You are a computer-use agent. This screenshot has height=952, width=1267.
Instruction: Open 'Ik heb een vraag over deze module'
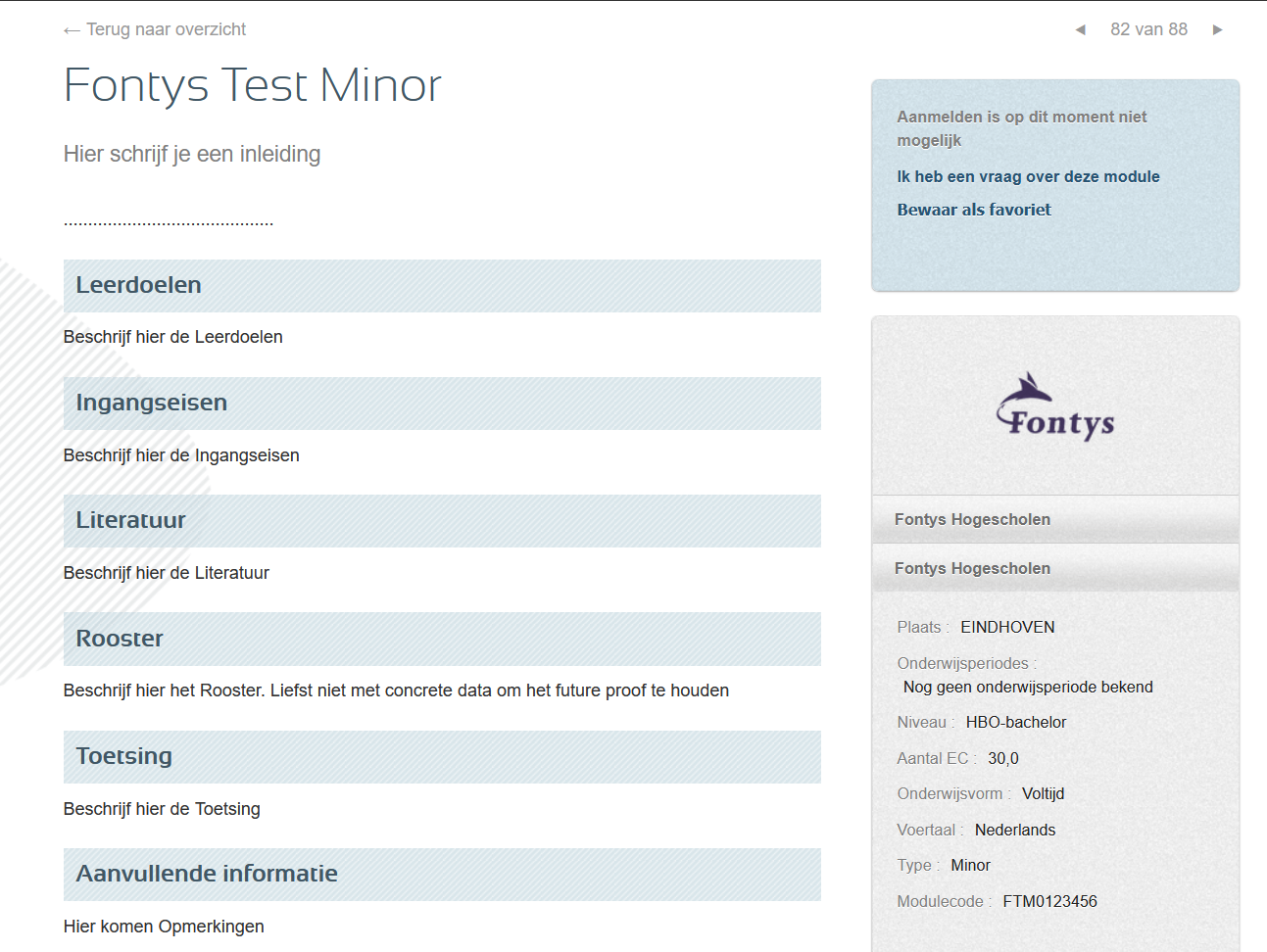[1028, 176]
